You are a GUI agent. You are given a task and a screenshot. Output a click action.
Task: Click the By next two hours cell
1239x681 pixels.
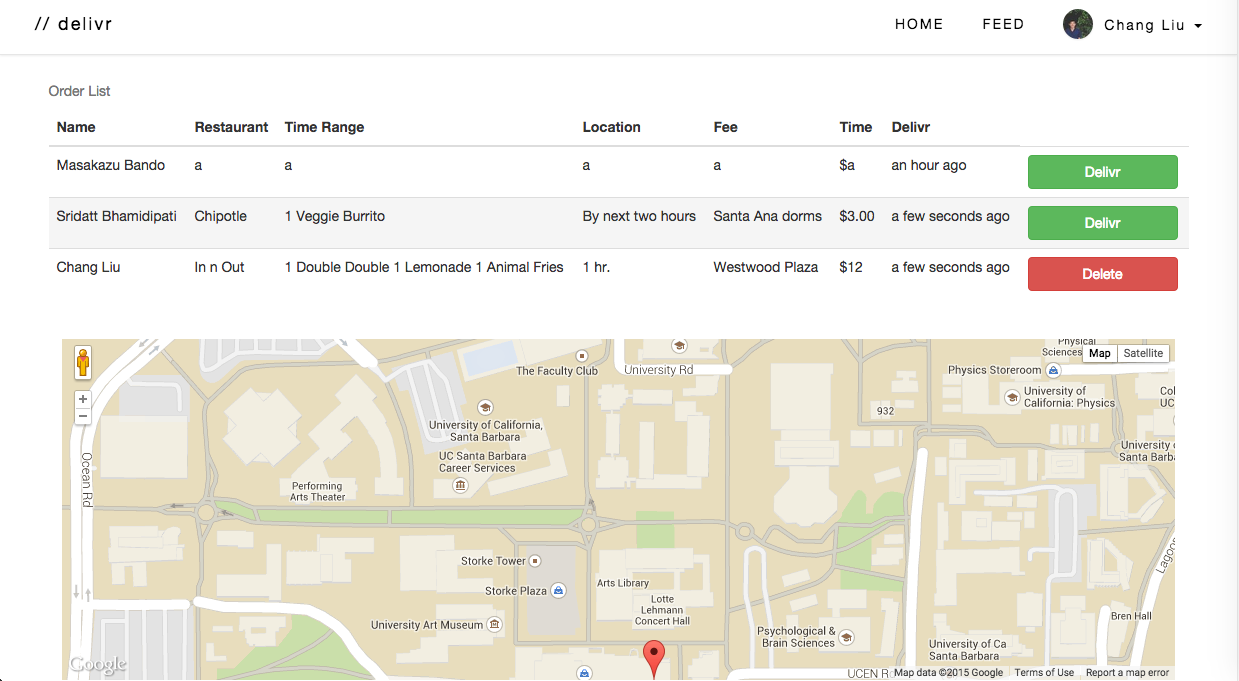639,216
